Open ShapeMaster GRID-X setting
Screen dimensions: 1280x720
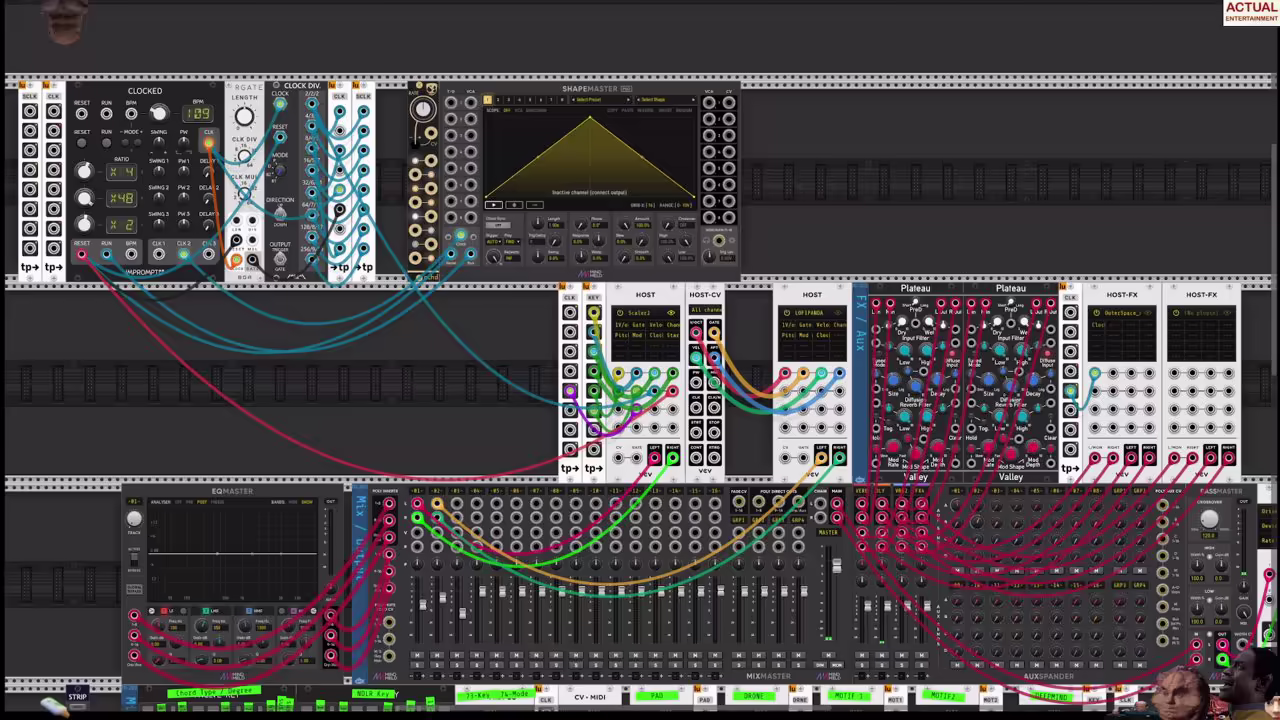(x=643, y=205)
